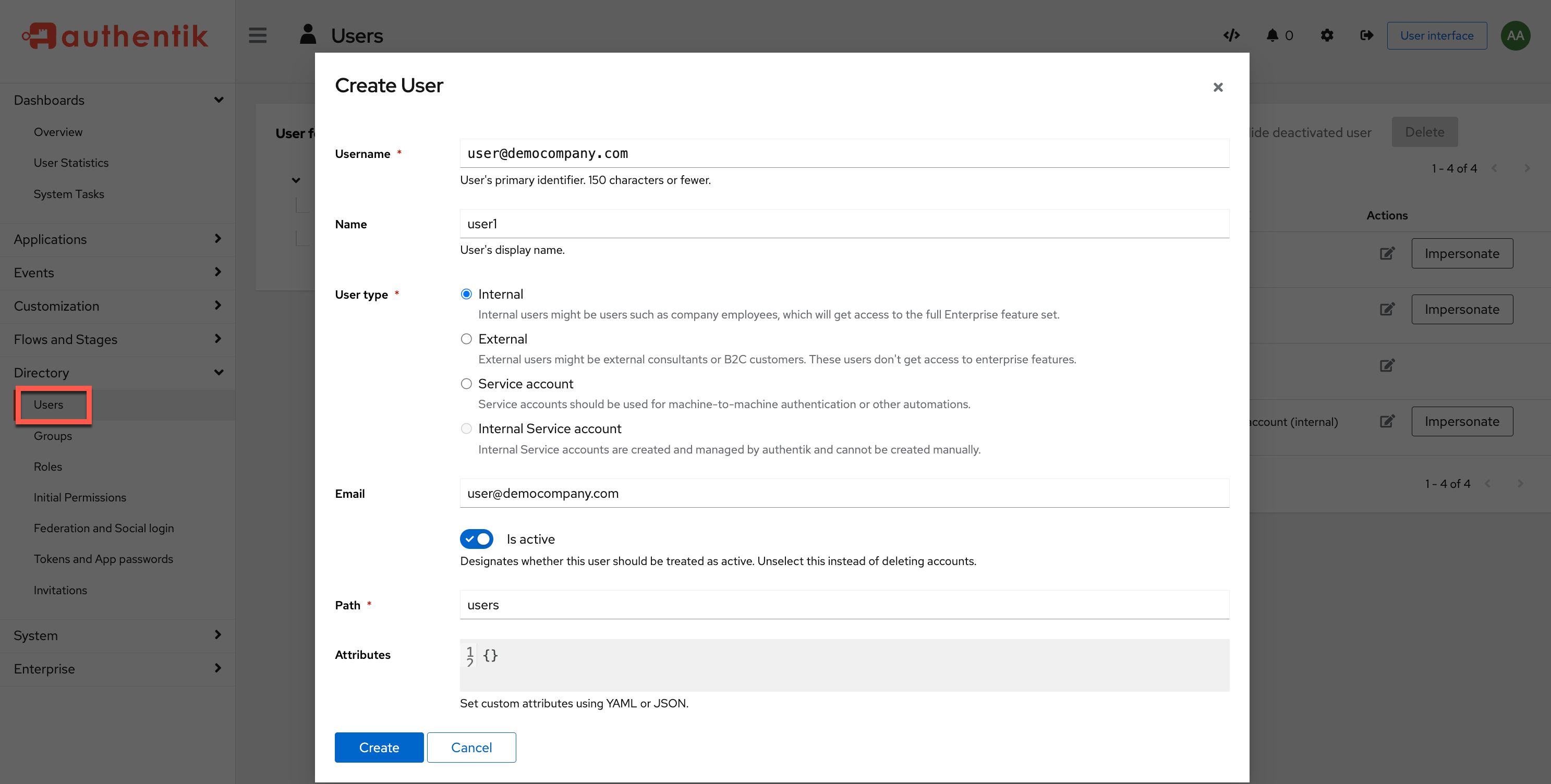The image size is (1551, 784).
Task: Open the AA user avatar
Action: click(x=1516, y=35)
